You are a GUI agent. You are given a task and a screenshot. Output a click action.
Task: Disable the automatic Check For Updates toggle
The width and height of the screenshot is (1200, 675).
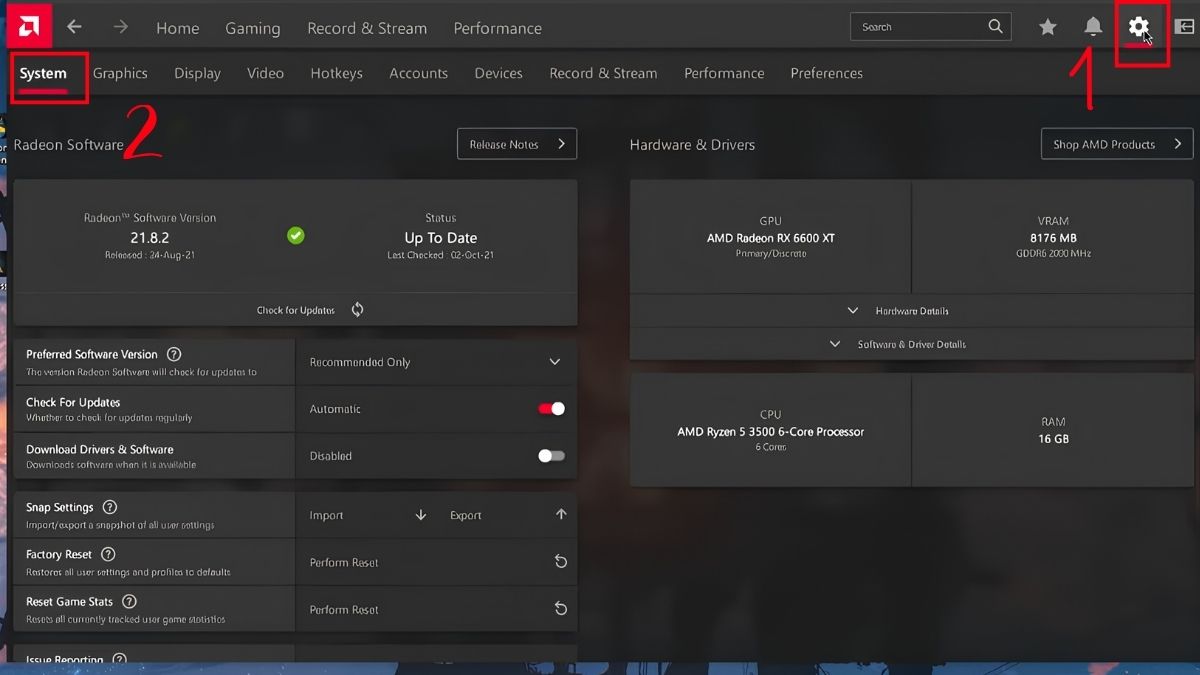click(x=551, y=409)
